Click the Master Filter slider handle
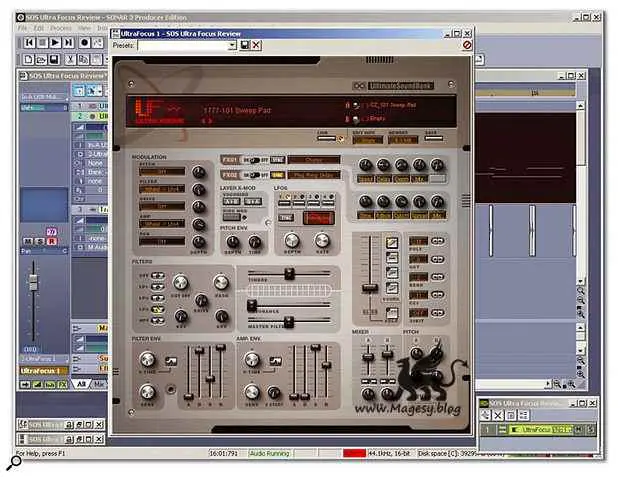 (289, 322)
